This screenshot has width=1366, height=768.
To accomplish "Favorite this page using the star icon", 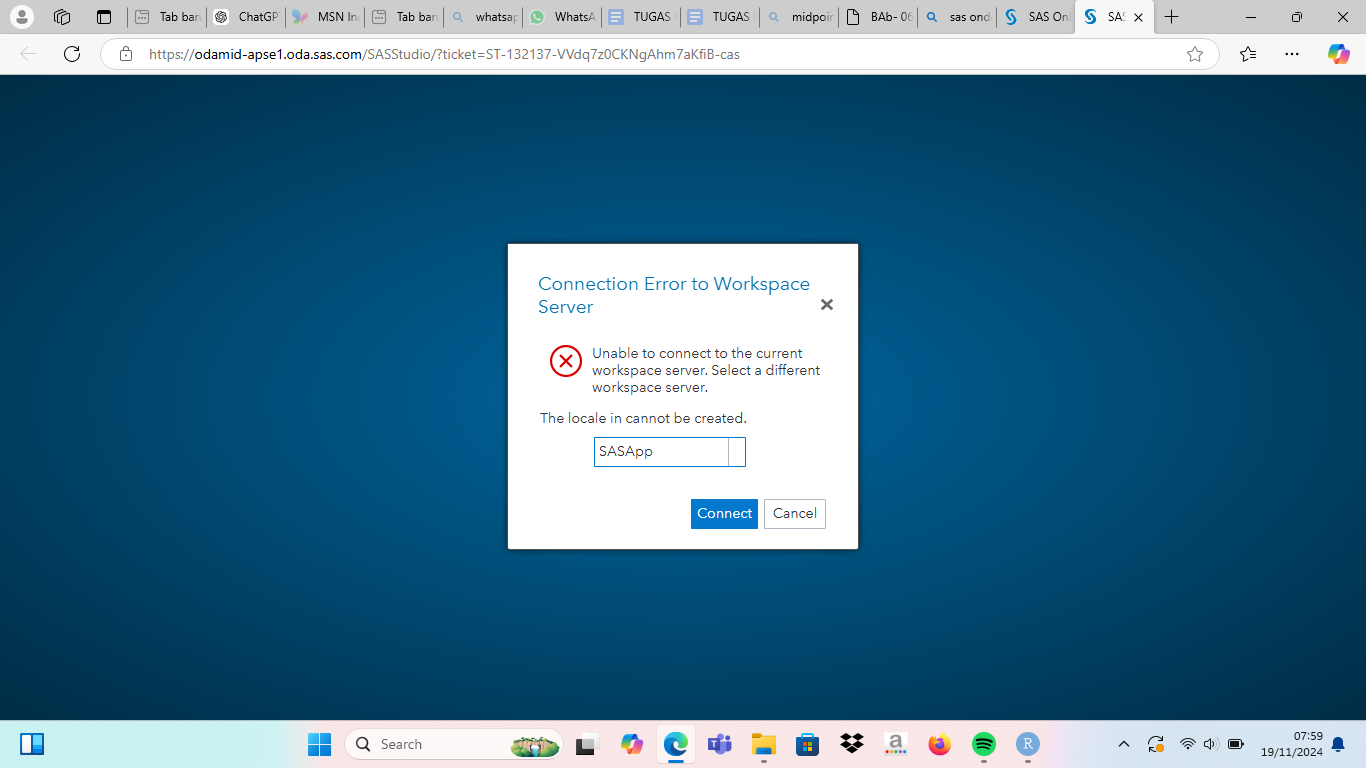I will pos(1196,54).
